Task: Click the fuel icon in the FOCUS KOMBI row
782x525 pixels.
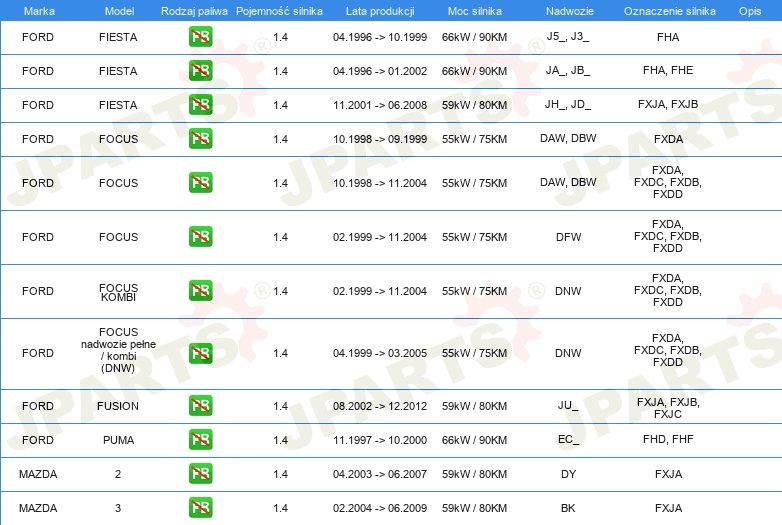Action: point(200,291)
